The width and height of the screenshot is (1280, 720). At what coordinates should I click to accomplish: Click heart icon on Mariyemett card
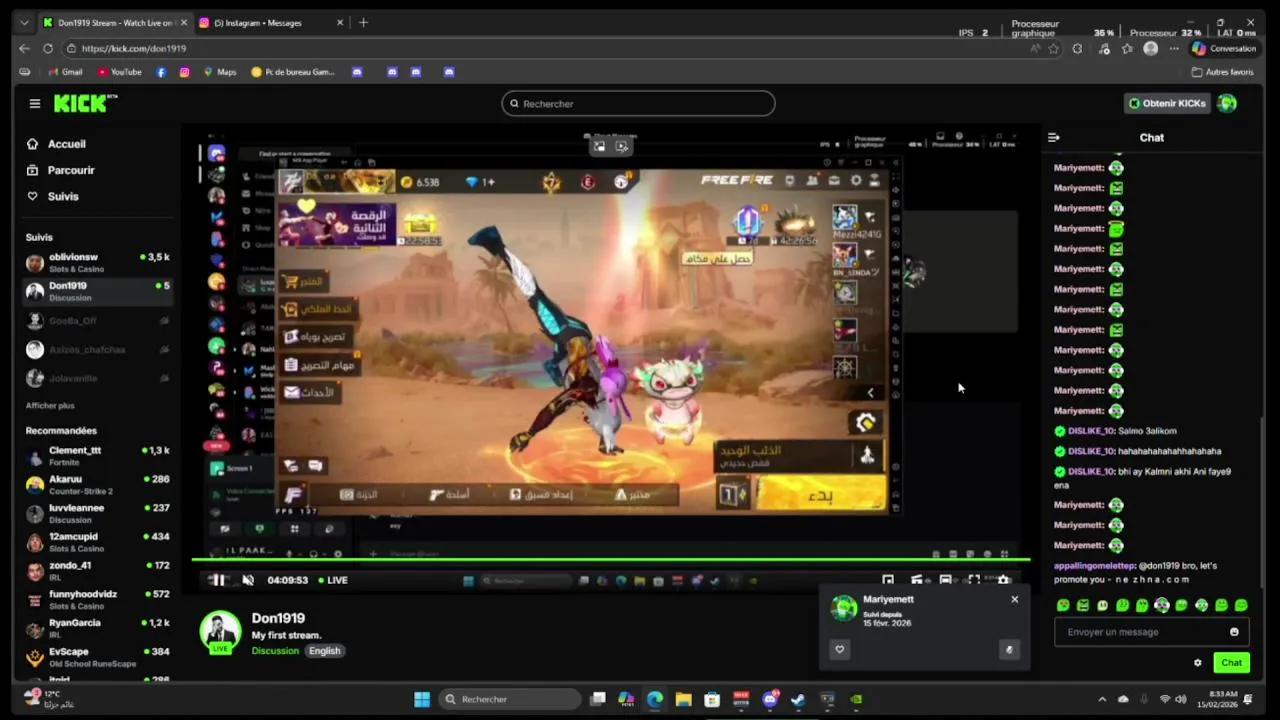point(839,649)
